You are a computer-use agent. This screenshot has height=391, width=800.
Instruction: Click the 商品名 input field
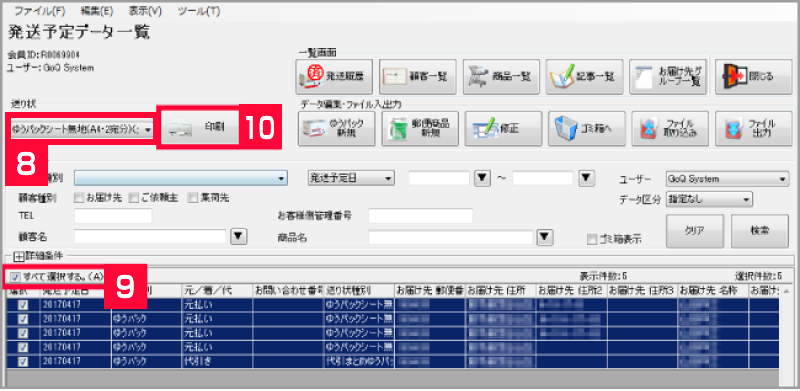click(x=451, y=236)
